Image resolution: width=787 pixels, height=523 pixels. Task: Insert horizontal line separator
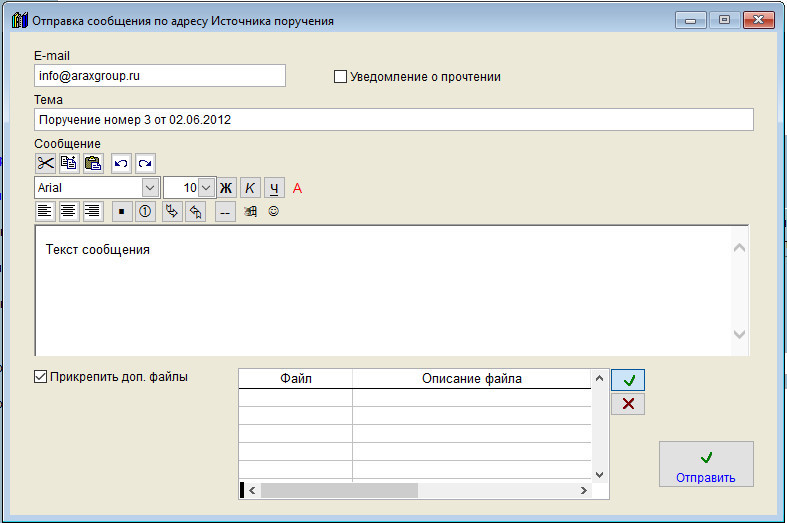pos(225,211)
